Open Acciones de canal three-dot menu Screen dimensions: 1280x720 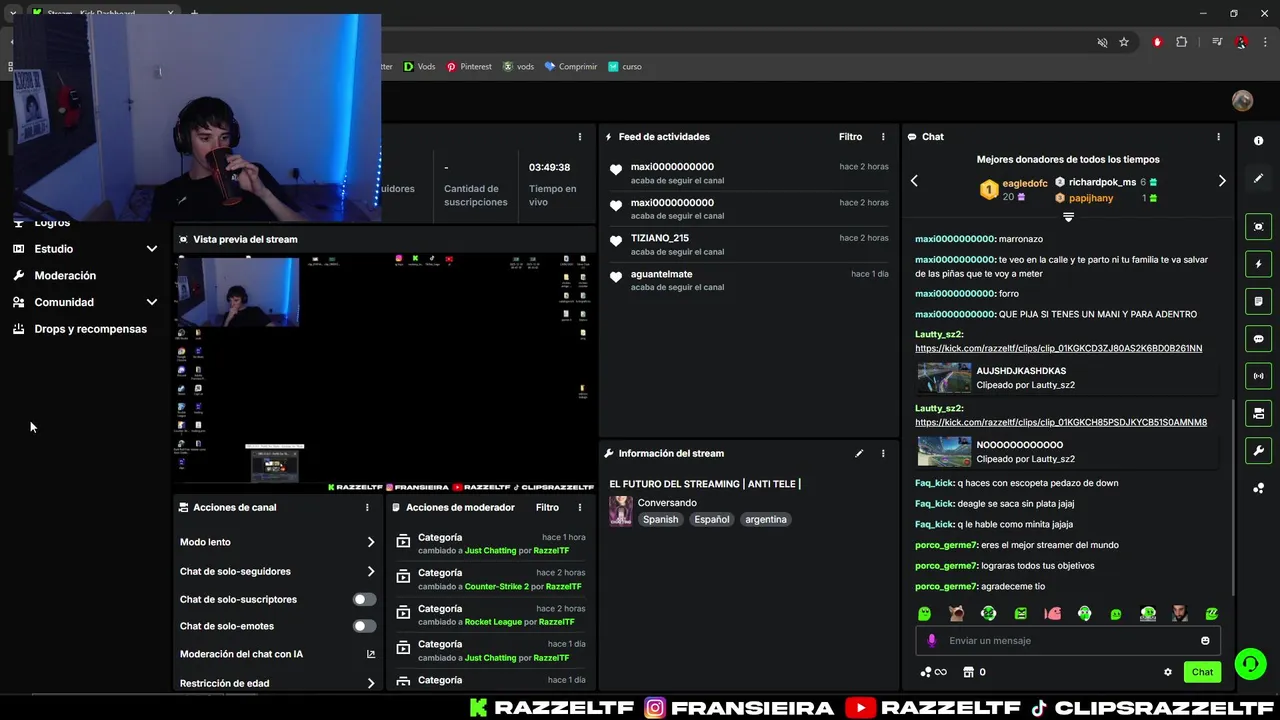[367, 507]
